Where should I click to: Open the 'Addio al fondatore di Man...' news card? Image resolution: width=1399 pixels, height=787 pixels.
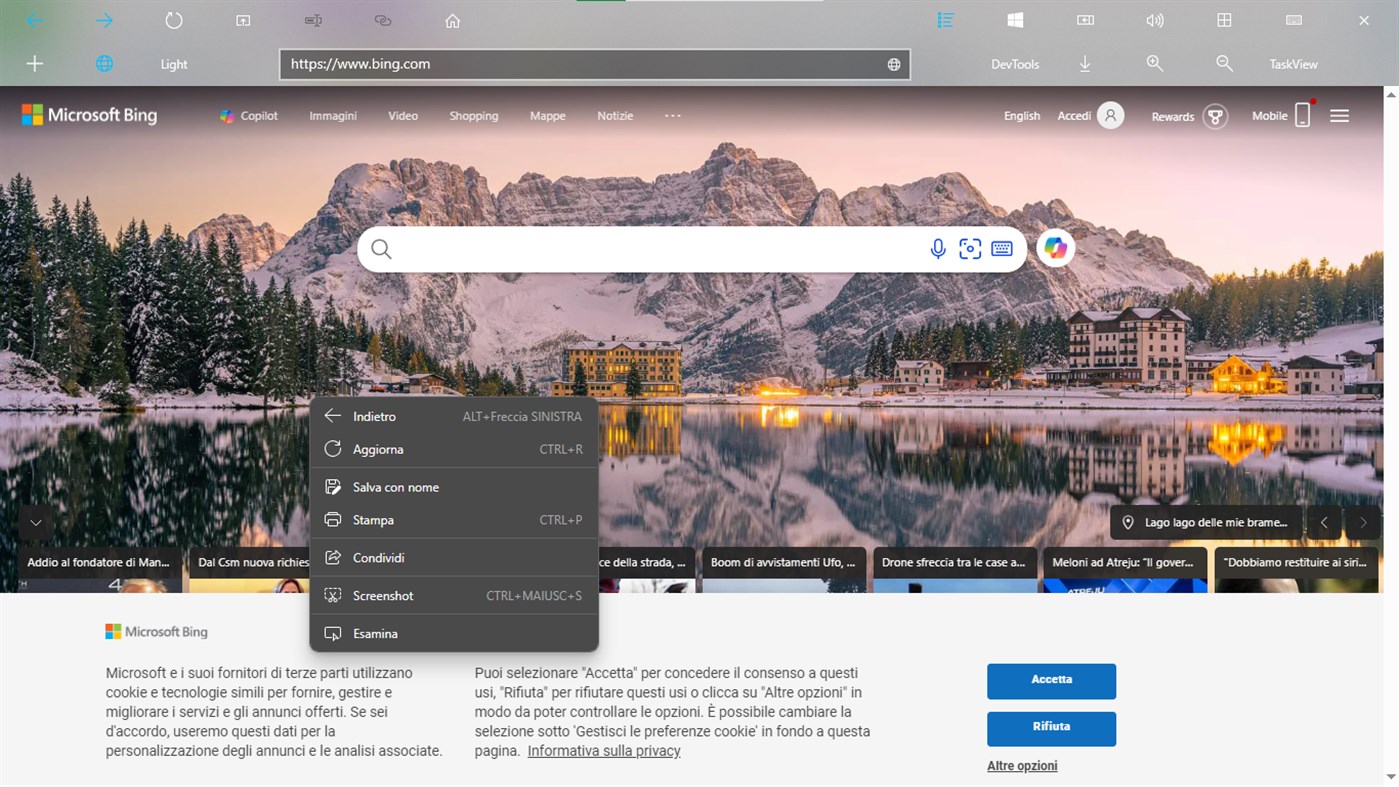100,569
